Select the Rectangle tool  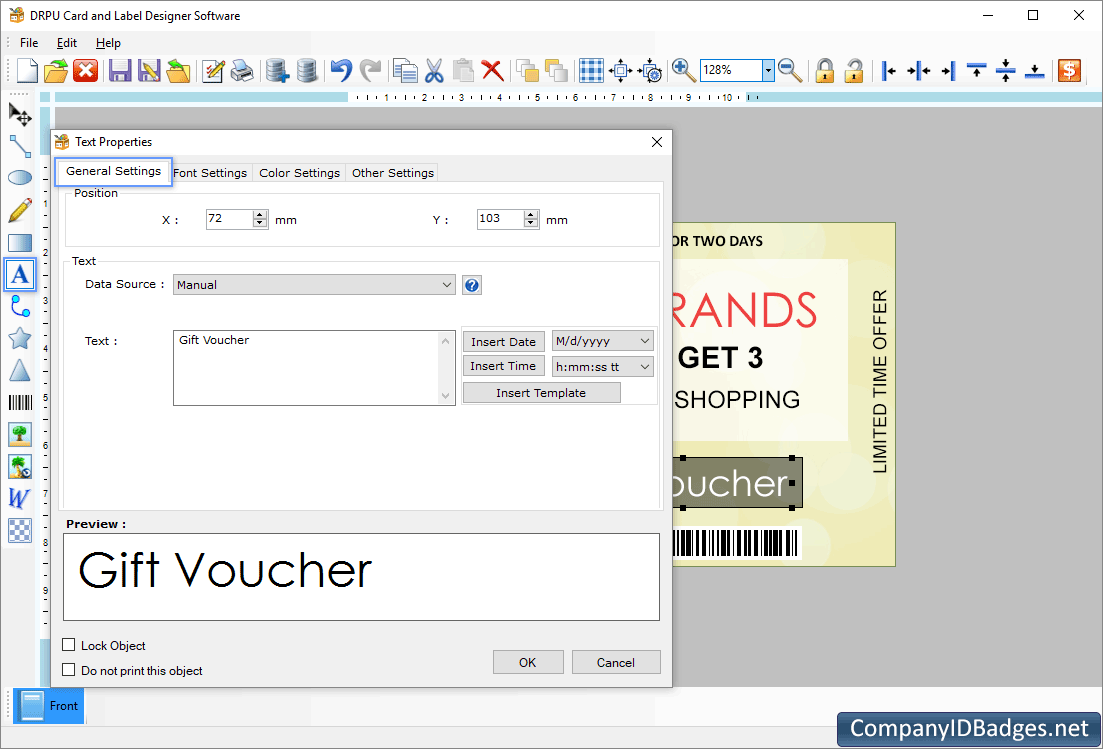pos(20,243)
